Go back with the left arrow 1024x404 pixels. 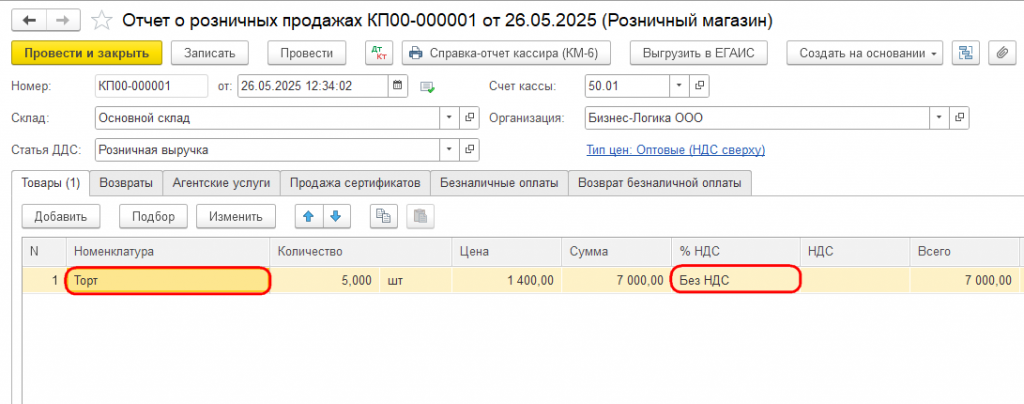pyautogui.click(x=30, y=20)
